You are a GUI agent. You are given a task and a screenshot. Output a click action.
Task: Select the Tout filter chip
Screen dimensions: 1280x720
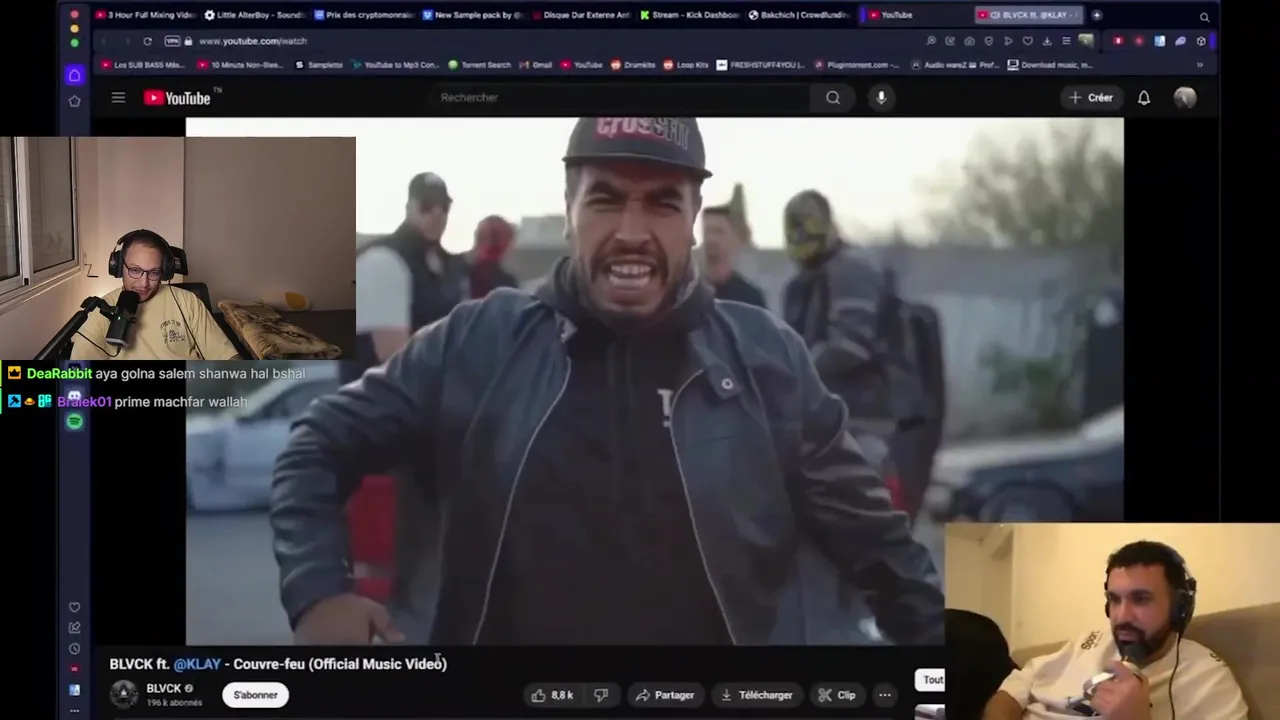click(x=932, y=680)
